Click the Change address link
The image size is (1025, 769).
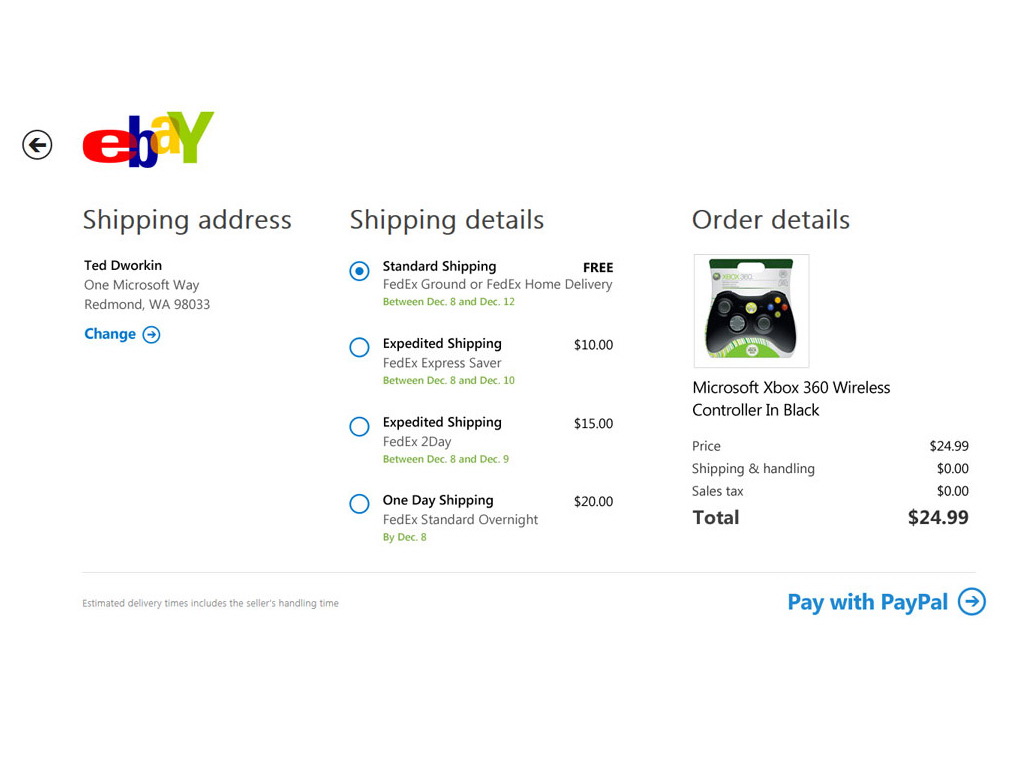[110, 334]
